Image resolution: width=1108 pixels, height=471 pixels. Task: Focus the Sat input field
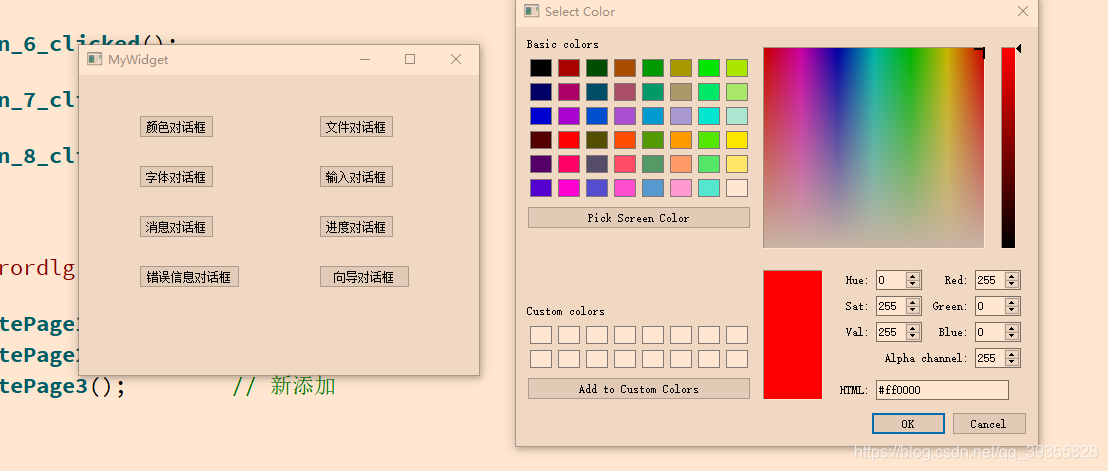892,306
